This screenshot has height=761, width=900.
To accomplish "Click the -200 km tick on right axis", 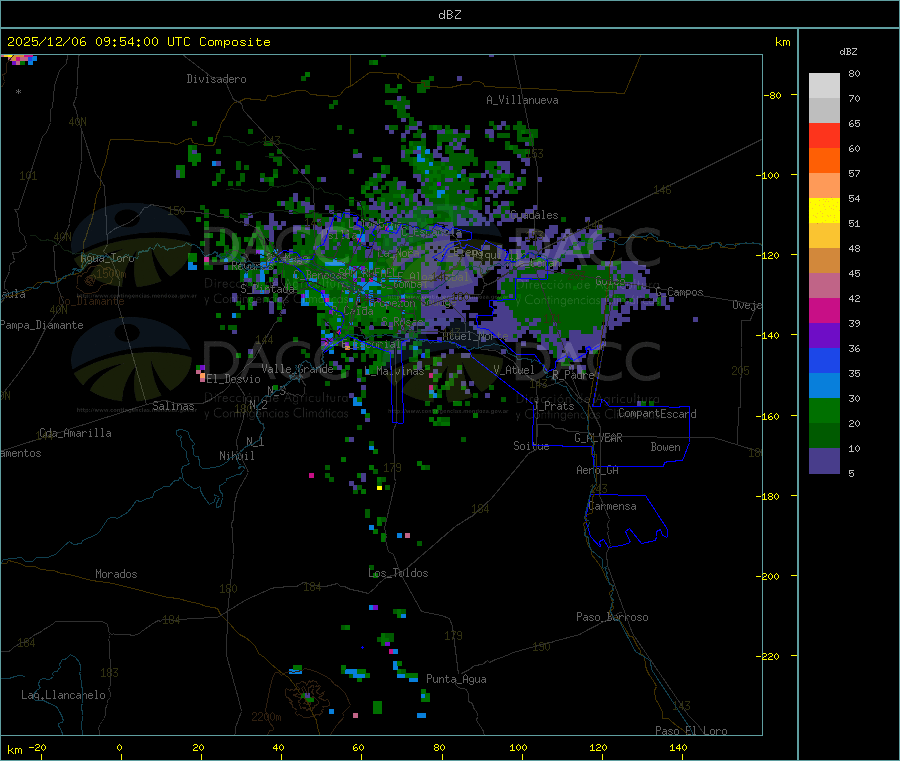I will pyautogui.click(x=771, y=576).
